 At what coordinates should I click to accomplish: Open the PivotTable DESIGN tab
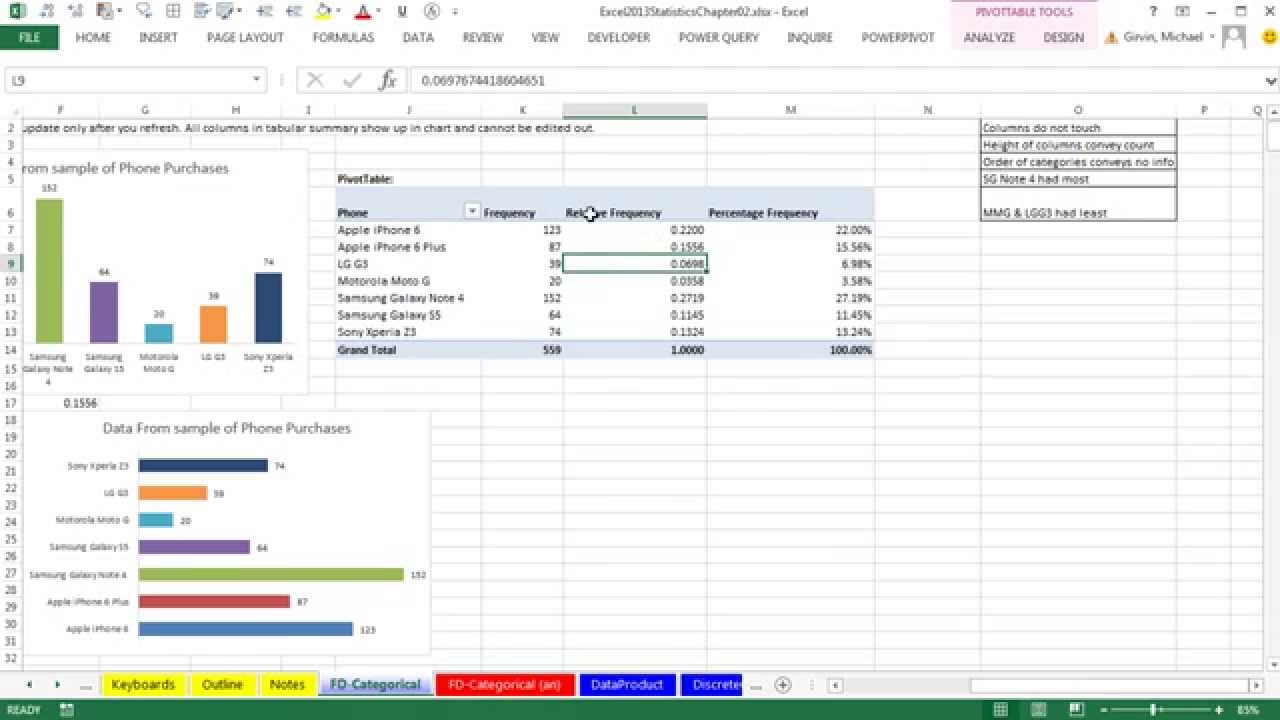(1063, 37)
